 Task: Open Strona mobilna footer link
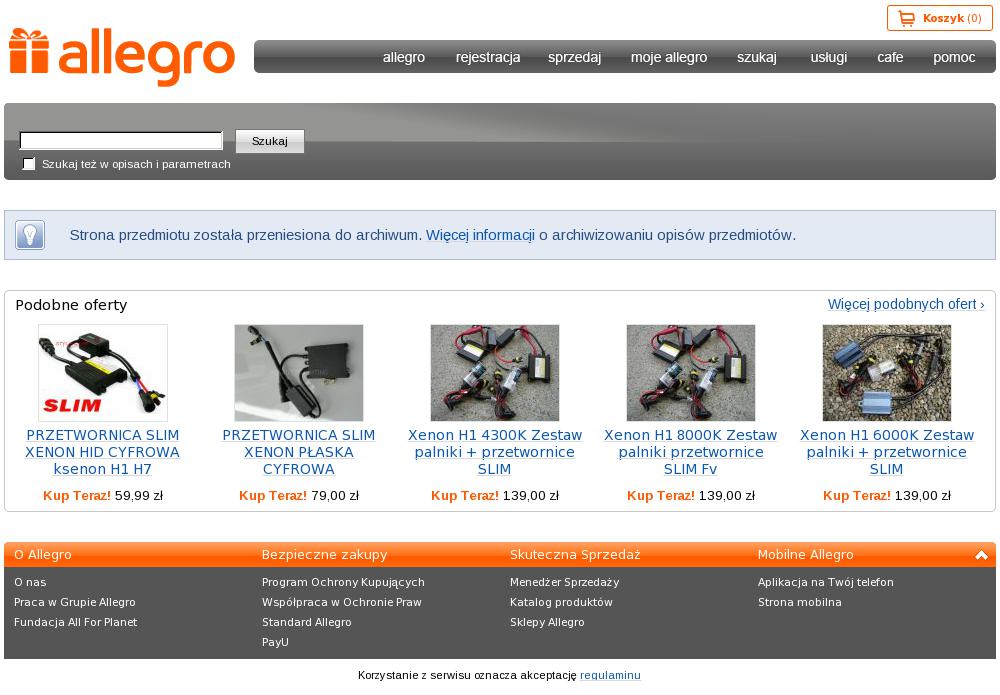pos(799,602)
